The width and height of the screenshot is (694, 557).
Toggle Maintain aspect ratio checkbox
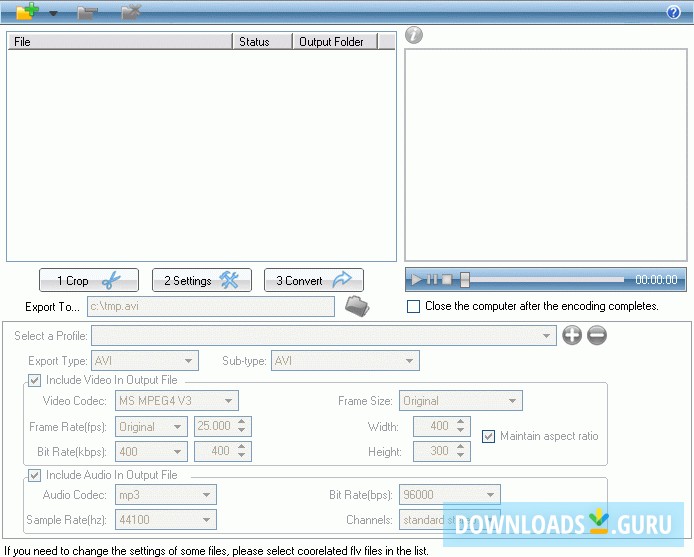[488, 436]
